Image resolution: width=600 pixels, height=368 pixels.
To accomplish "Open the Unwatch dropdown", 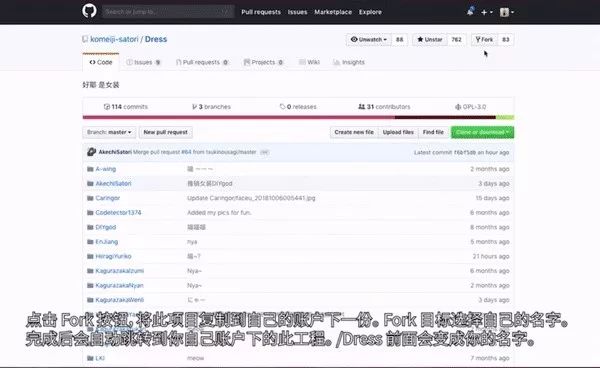I will point(369,39).
